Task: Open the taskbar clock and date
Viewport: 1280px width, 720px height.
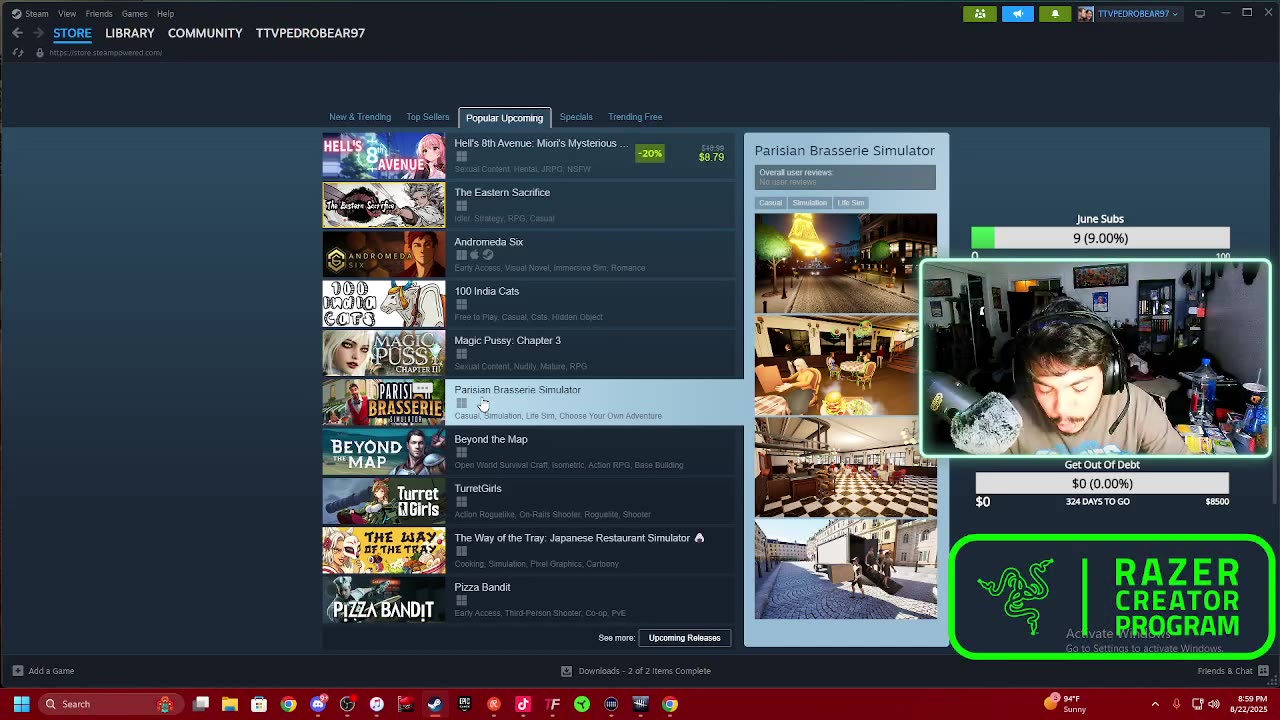Action: 1248,704
